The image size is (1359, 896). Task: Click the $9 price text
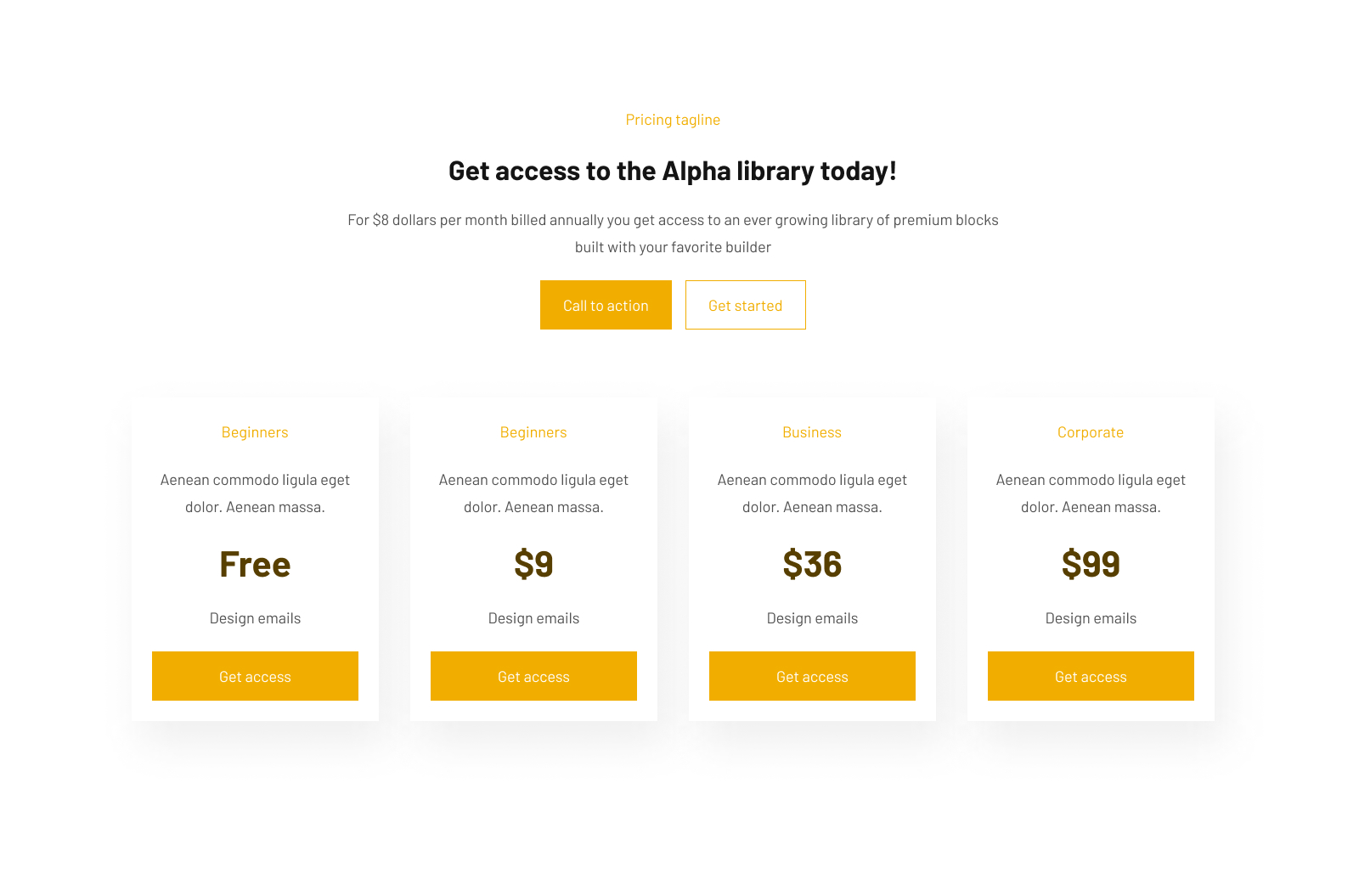tap(533, 564)
